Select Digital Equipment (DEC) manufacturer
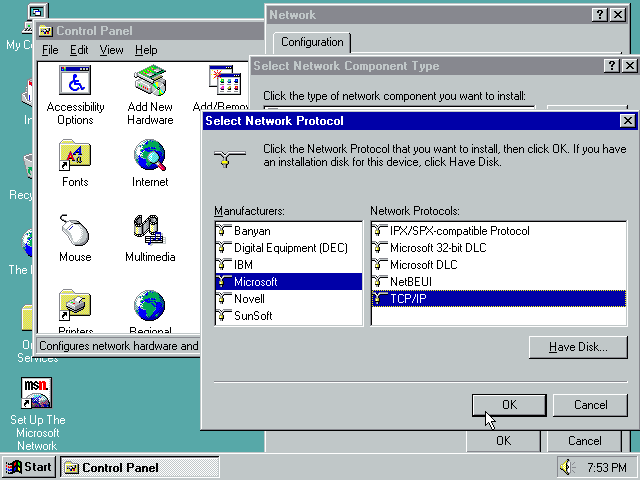The height and width of the screenshot is (480, 640). 288,248
